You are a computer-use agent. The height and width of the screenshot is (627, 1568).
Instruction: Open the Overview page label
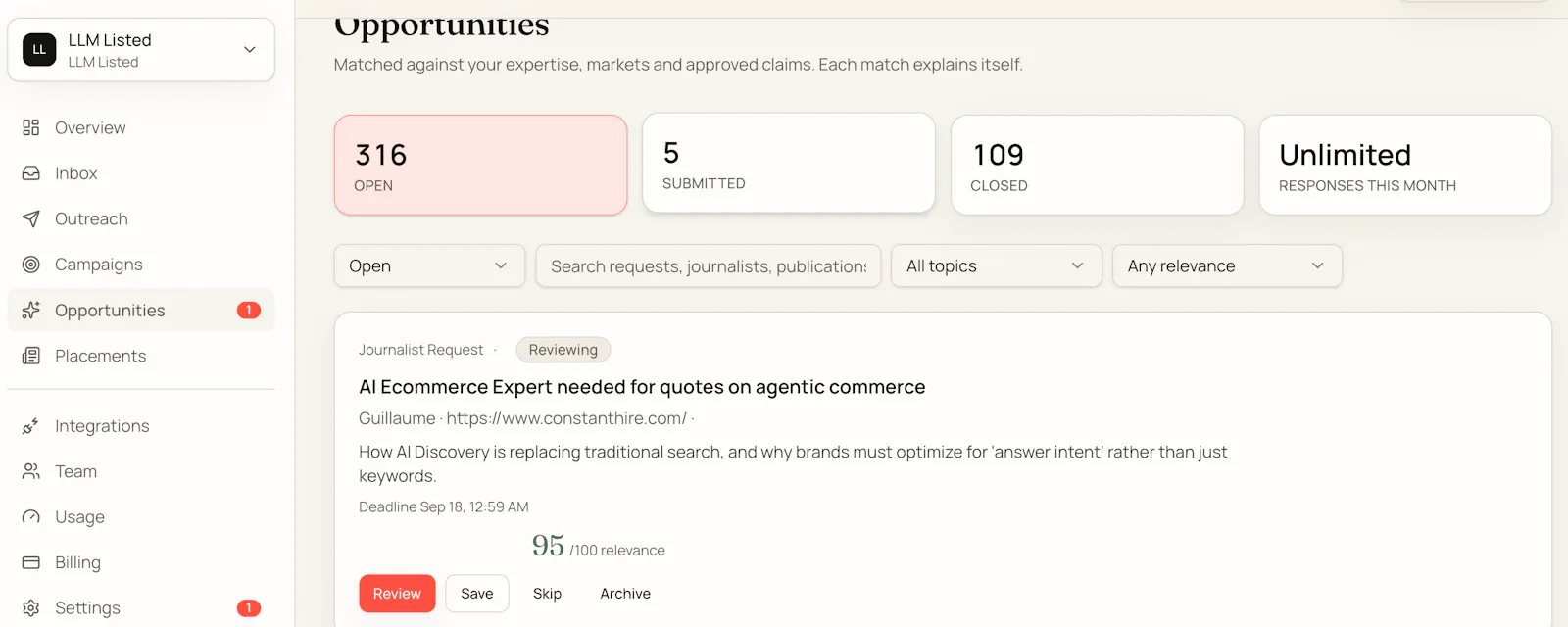pos(90,127)
